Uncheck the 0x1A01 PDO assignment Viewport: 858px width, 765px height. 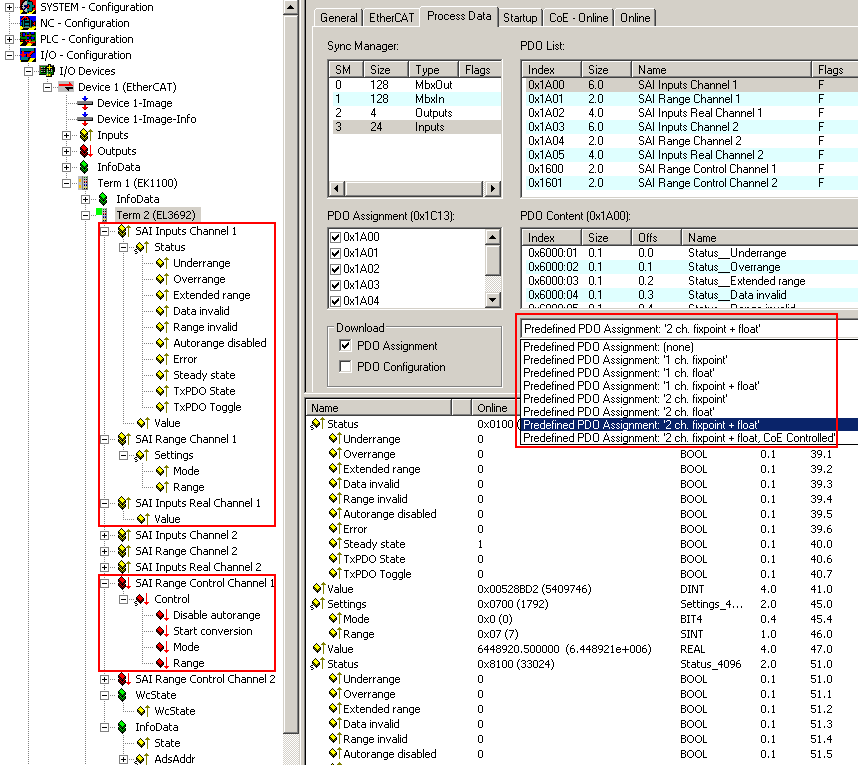pyautogui.click(x=335, y=253)
